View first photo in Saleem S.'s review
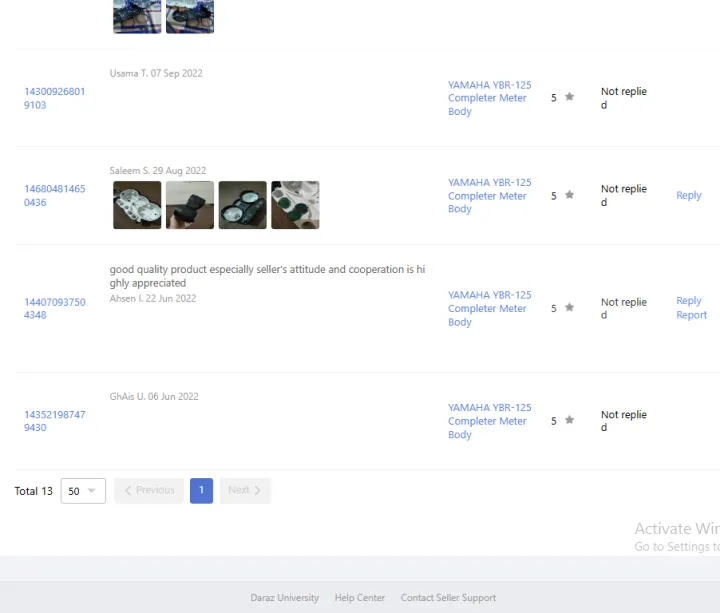 [x=137, y=205]
